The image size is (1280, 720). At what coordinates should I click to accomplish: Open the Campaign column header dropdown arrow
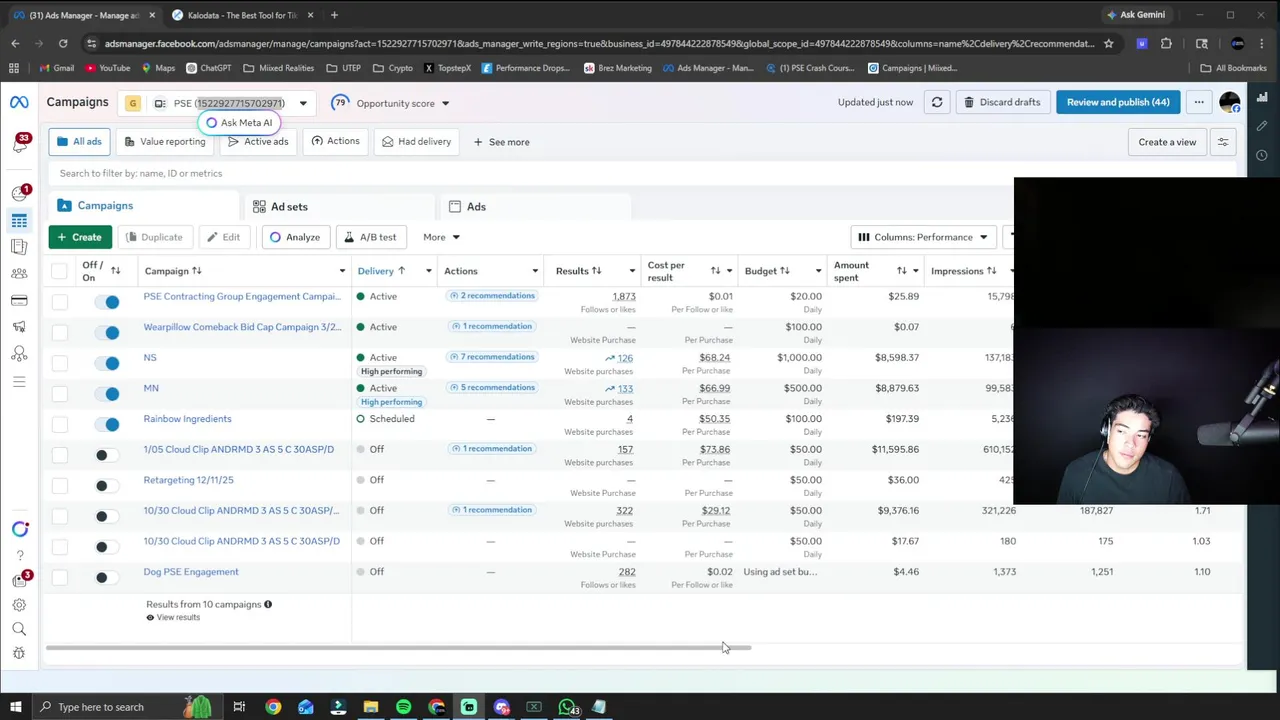pyautogui.click(x=342, y=271)
